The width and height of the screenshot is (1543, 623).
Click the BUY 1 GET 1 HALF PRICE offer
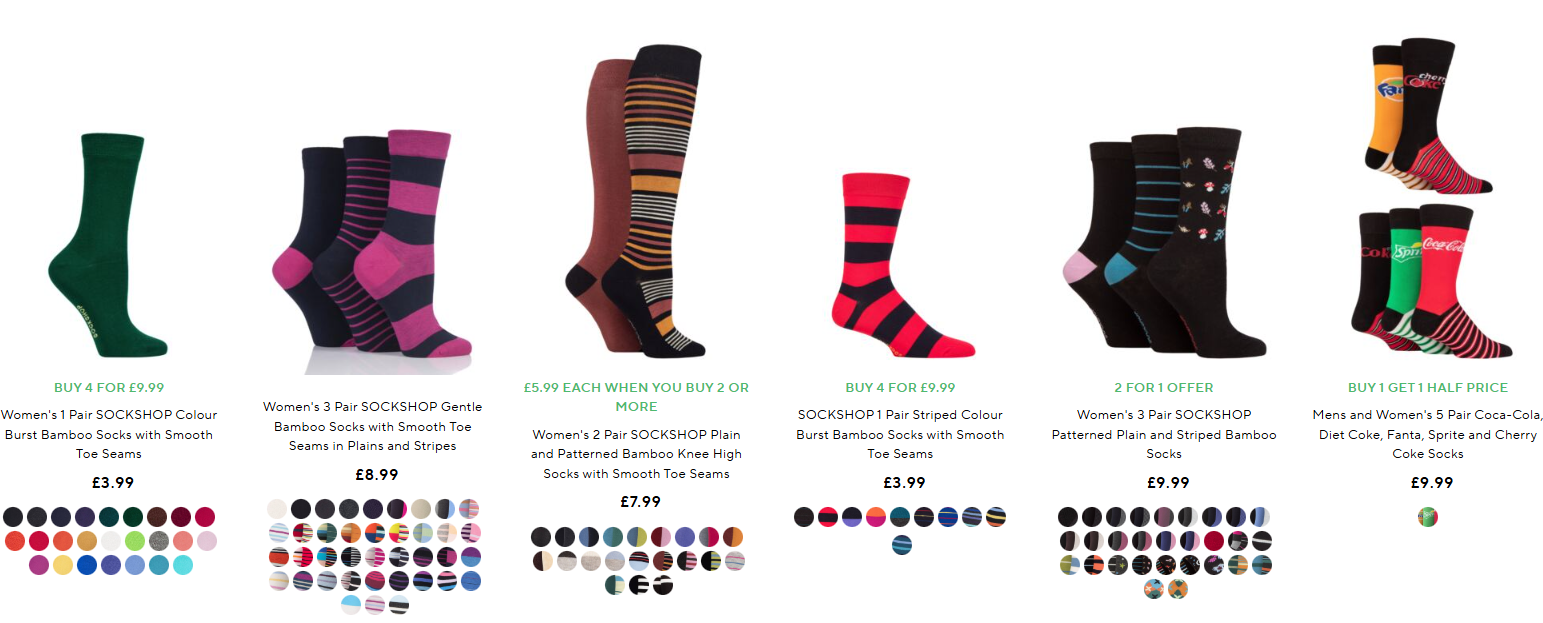1428,387
